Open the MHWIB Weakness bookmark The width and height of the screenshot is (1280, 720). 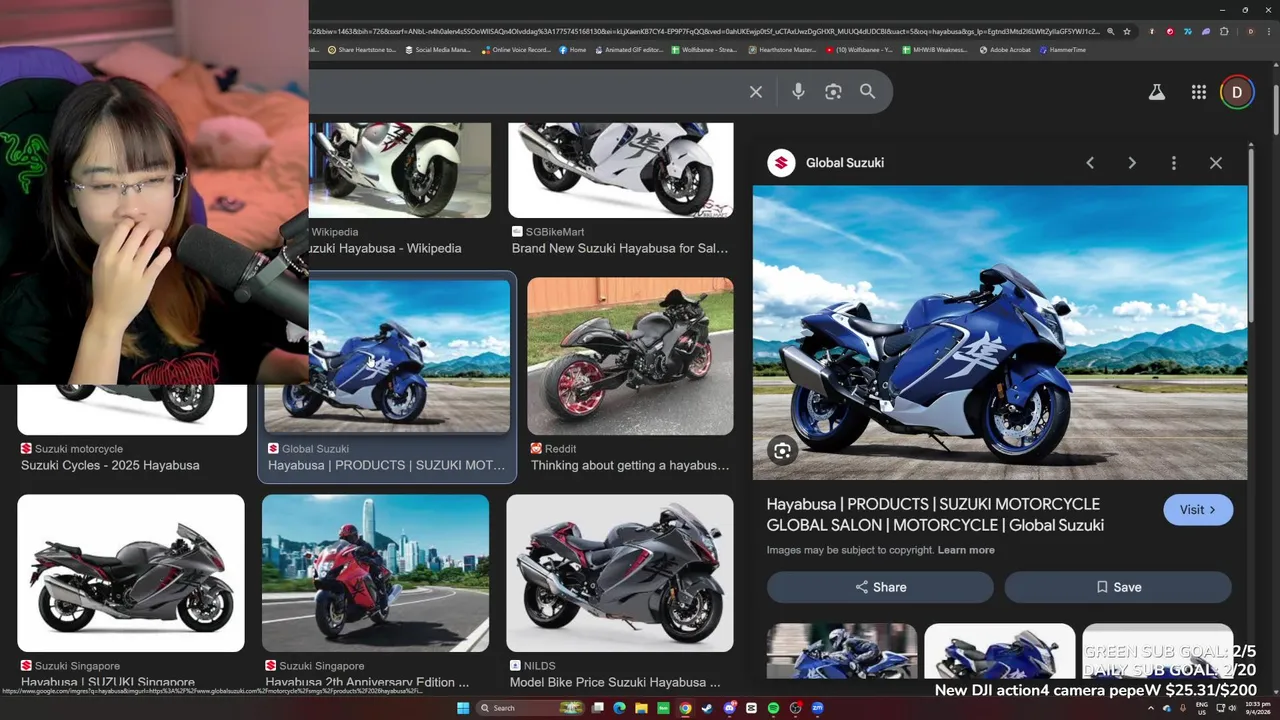coord(935,50)
